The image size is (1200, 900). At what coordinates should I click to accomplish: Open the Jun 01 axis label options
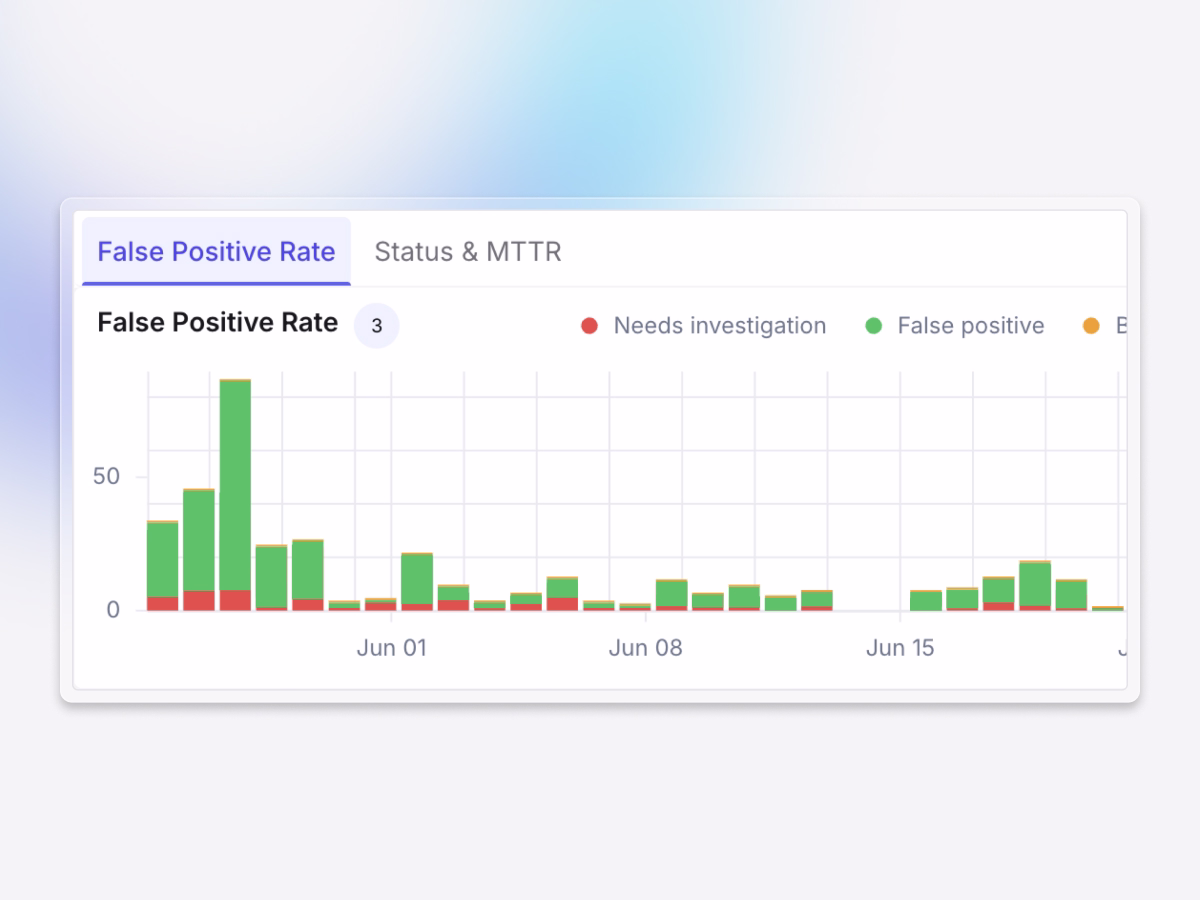391,647
